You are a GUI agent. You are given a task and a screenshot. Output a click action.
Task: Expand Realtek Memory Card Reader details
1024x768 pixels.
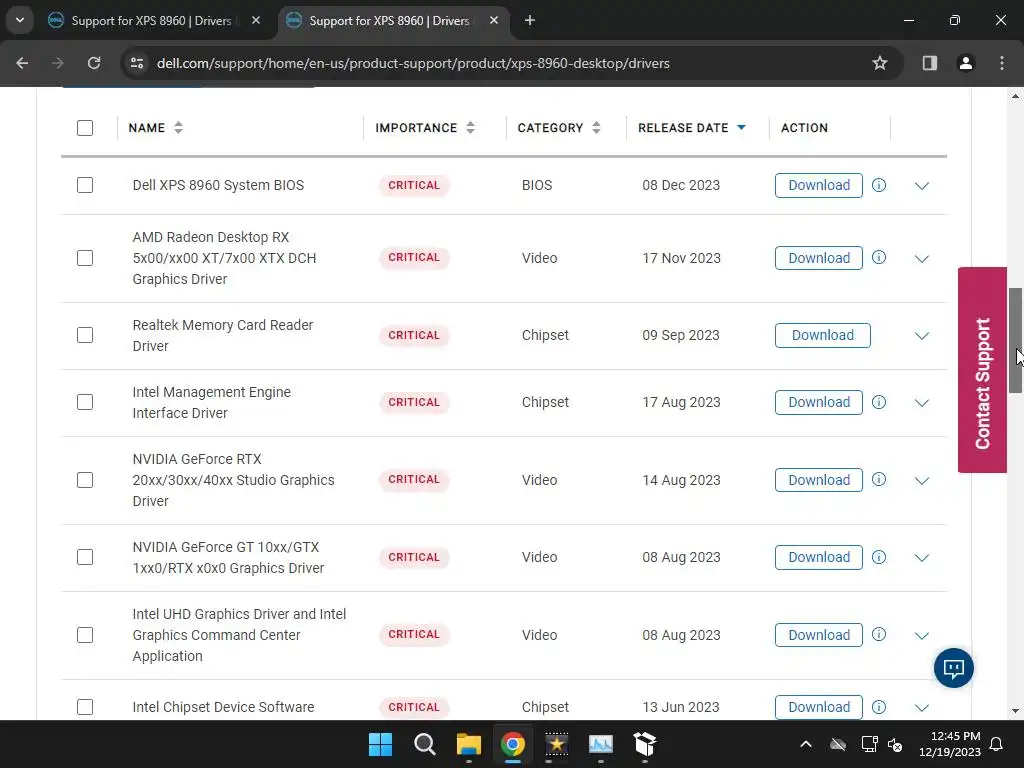pos(921,336)
